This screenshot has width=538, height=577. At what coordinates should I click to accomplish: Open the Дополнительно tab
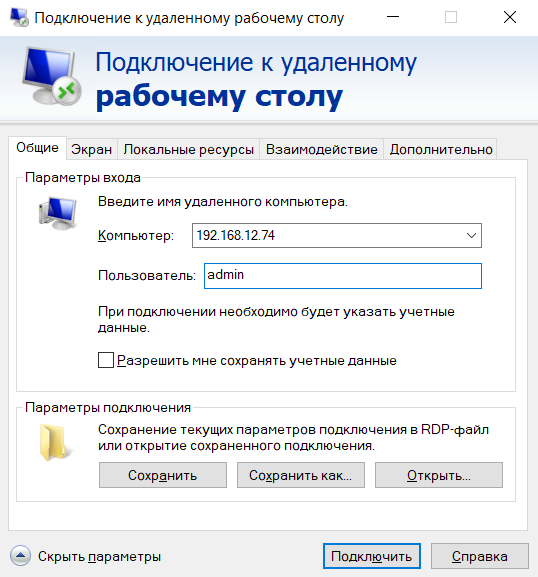tap(440, 149)
